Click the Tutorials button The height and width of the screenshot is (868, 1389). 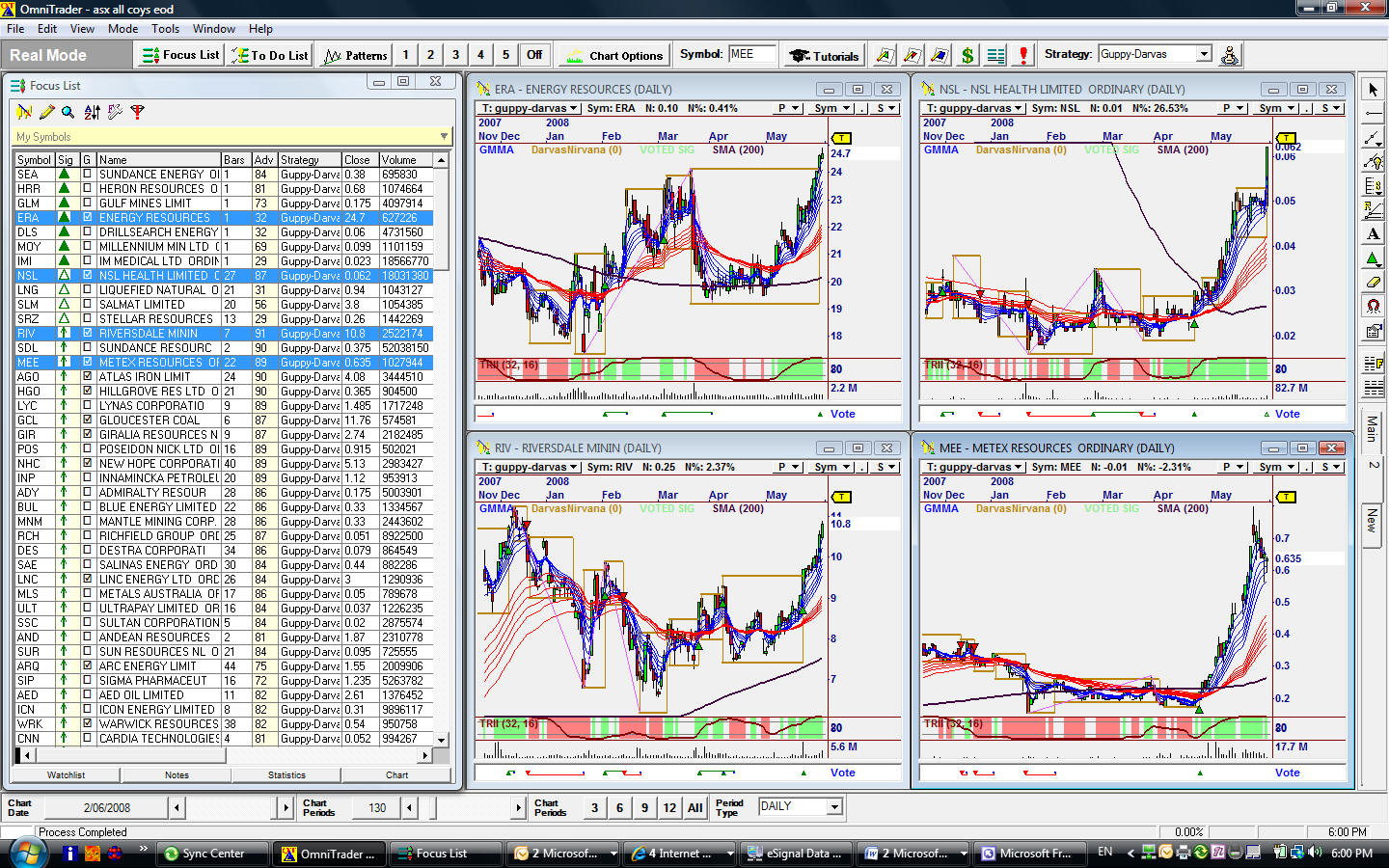825,55
